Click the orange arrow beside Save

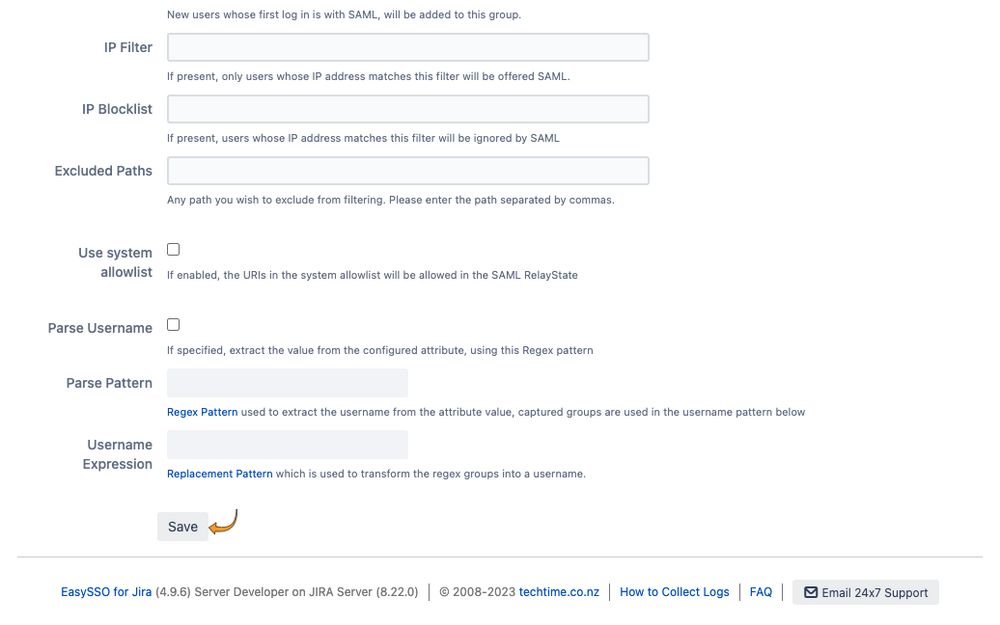[223, 521]
